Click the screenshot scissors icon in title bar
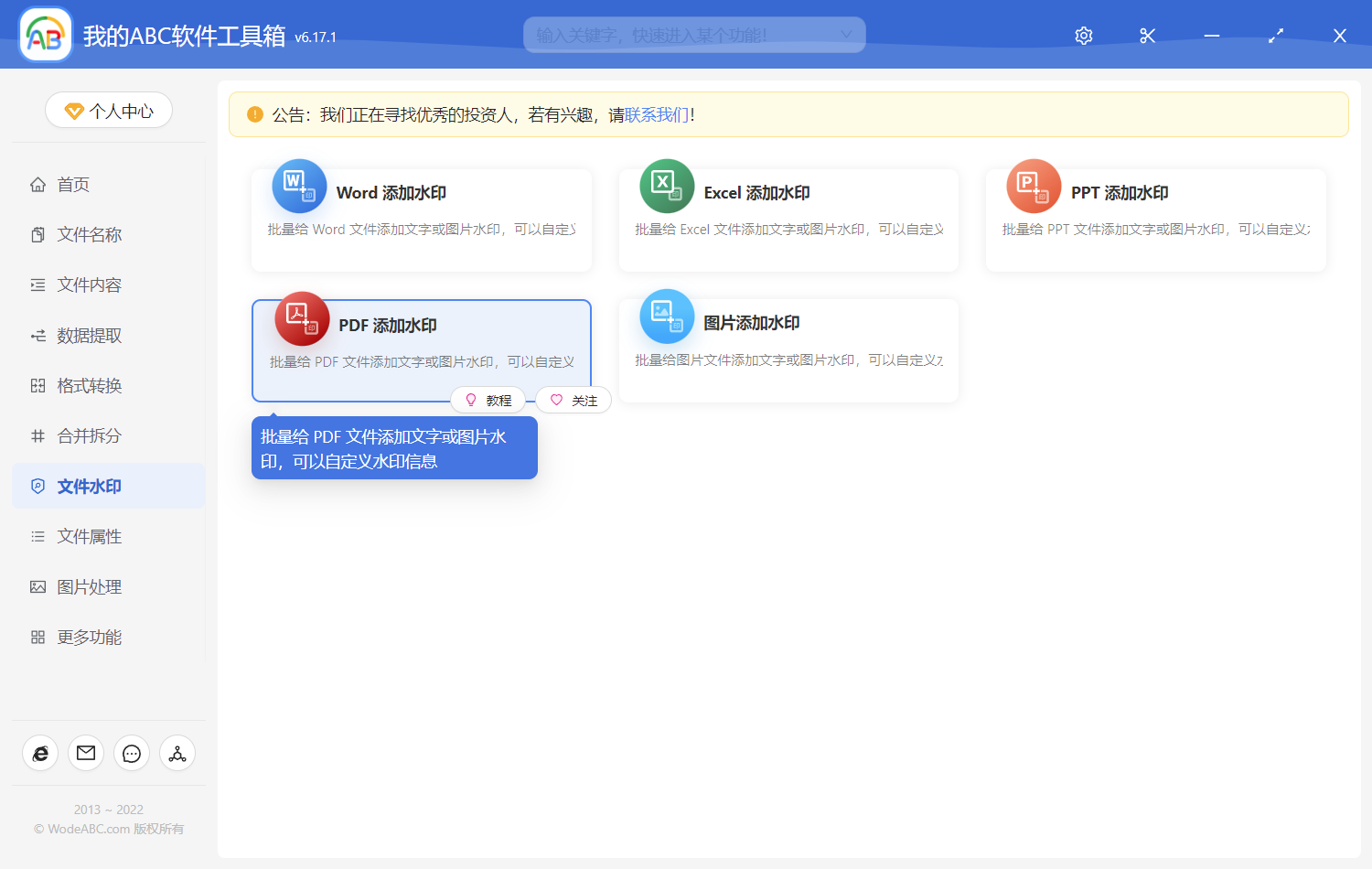Image resolution: width=1372 pixels, height=869 pixels. pyautogui.click(x=1147, y=35)
